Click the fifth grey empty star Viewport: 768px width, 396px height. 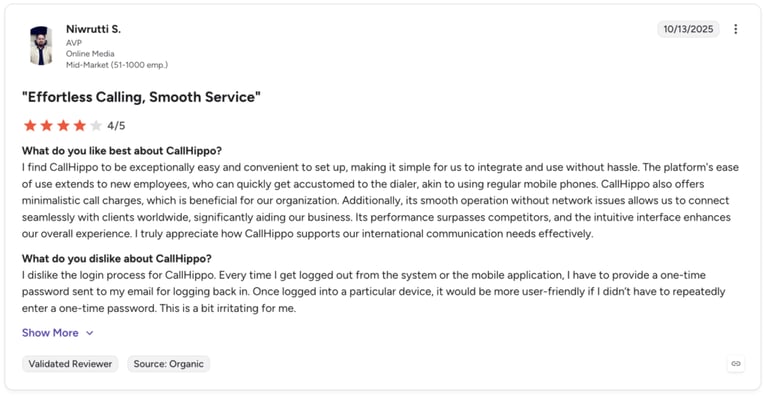96,126
